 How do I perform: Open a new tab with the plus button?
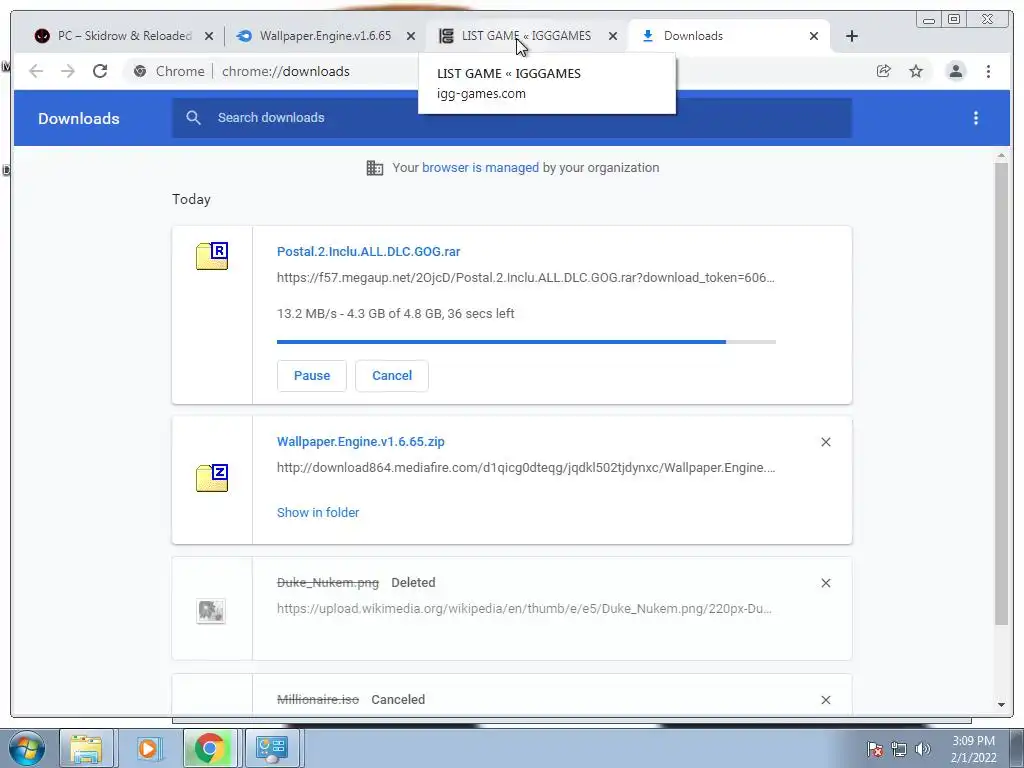[852, 37]
